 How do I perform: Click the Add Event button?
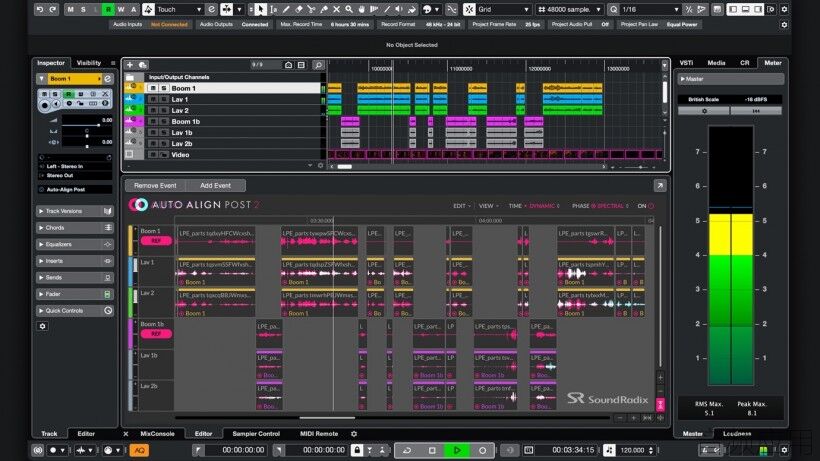(x=215, y=186)
